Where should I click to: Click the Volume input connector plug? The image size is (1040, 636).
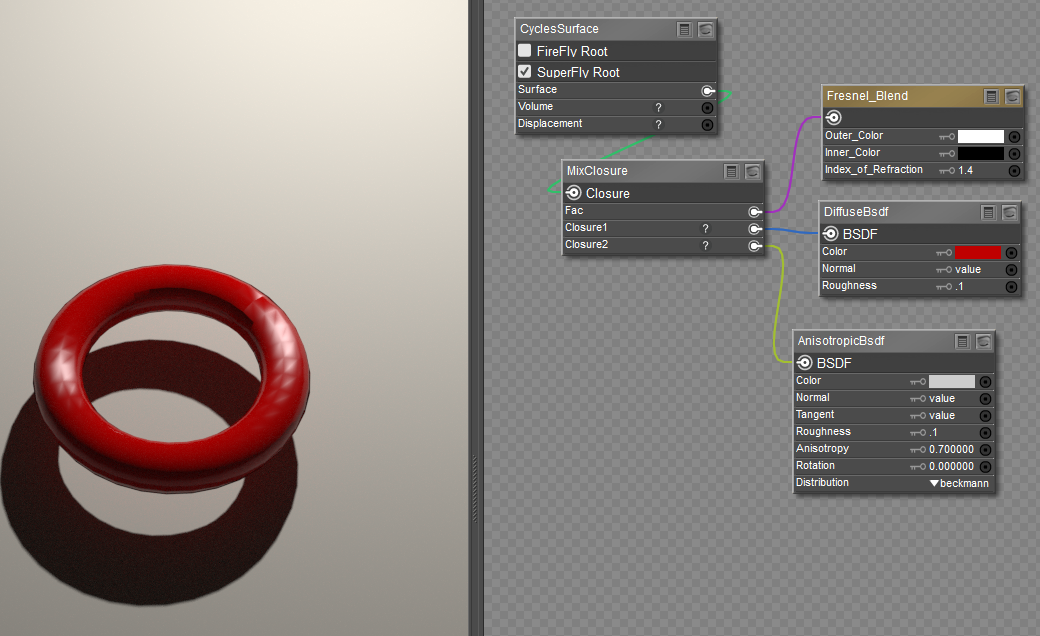point(708,107)
